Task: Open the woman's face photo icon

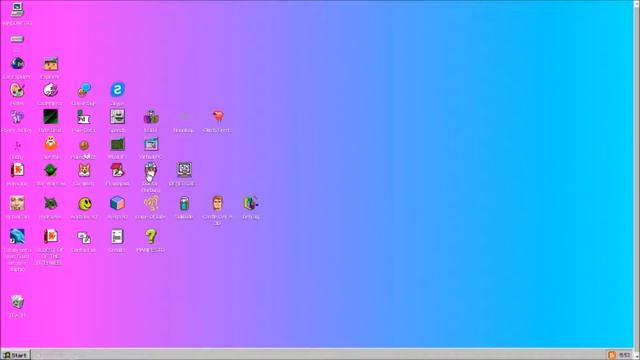Action: pos(17,203)
